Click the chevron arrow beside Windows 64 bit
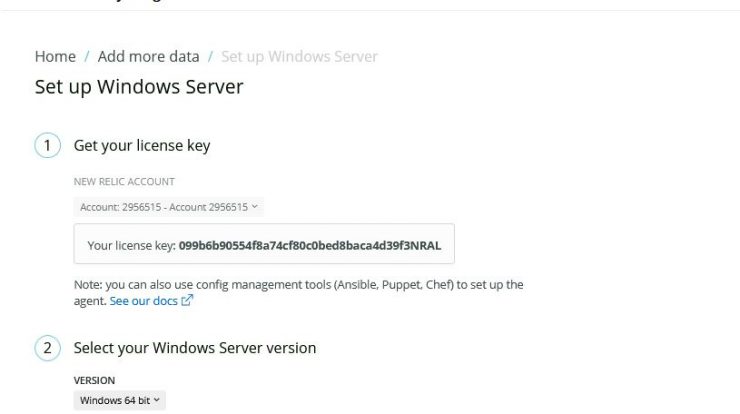The image size is (740, 414). (157, 400)
